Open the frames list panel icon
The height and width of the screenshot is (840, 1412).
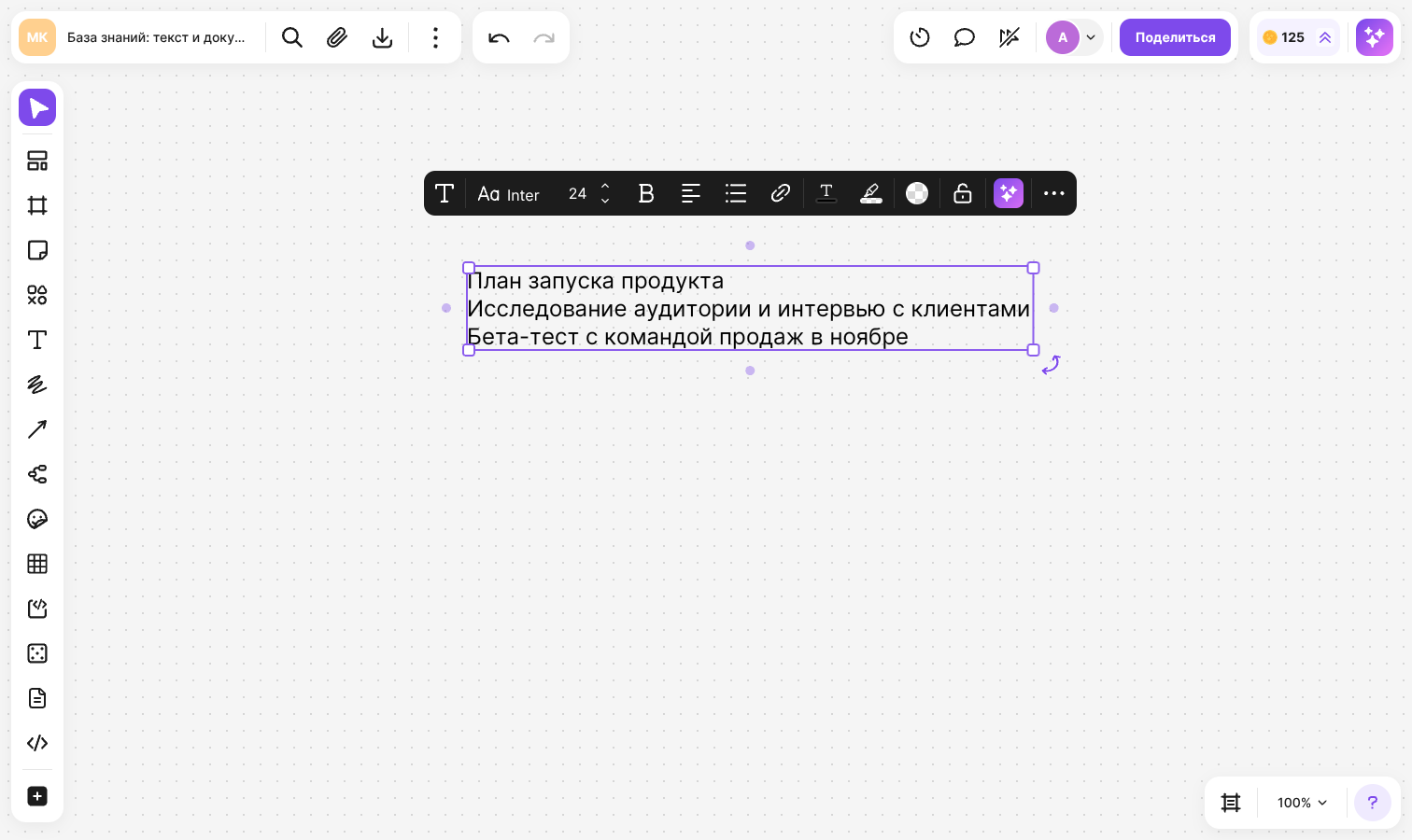click(x=1231, y=803)
